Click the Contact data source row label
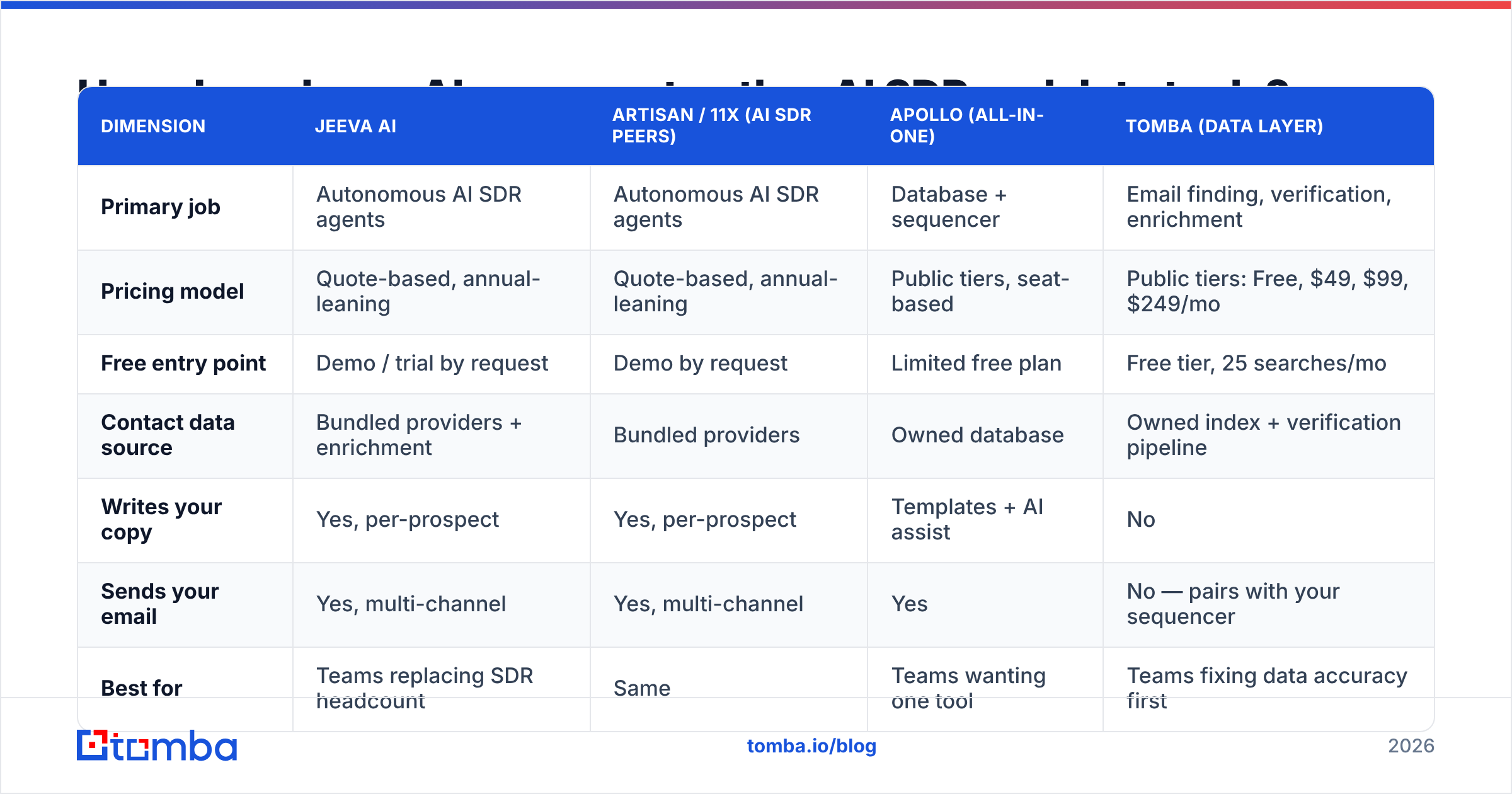 pos(168,435)
